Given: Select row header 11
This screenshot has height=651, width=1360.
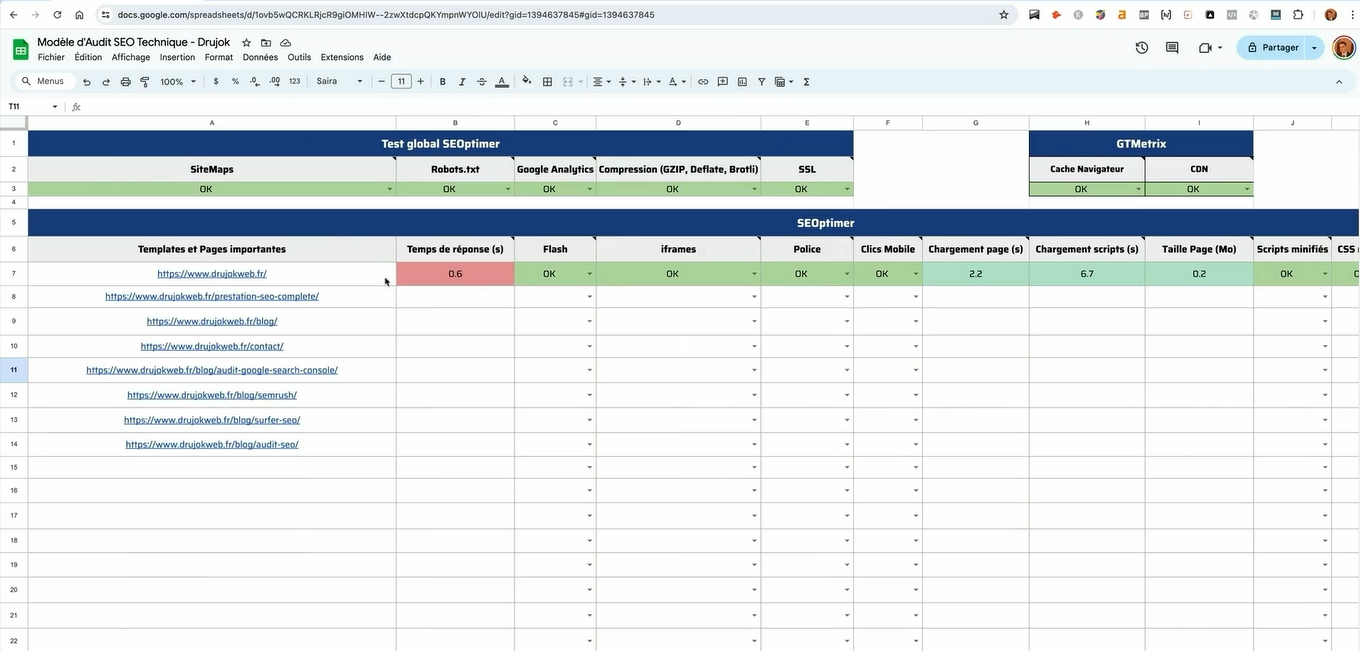Looking at the screenshot, I should (14, 370).
